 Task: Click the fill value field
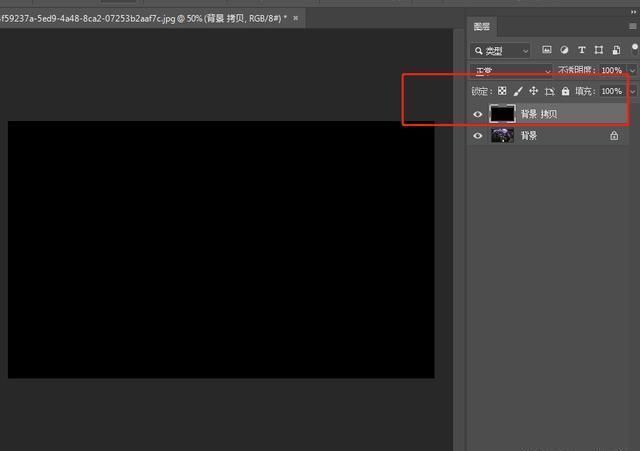tap(612, 91)
